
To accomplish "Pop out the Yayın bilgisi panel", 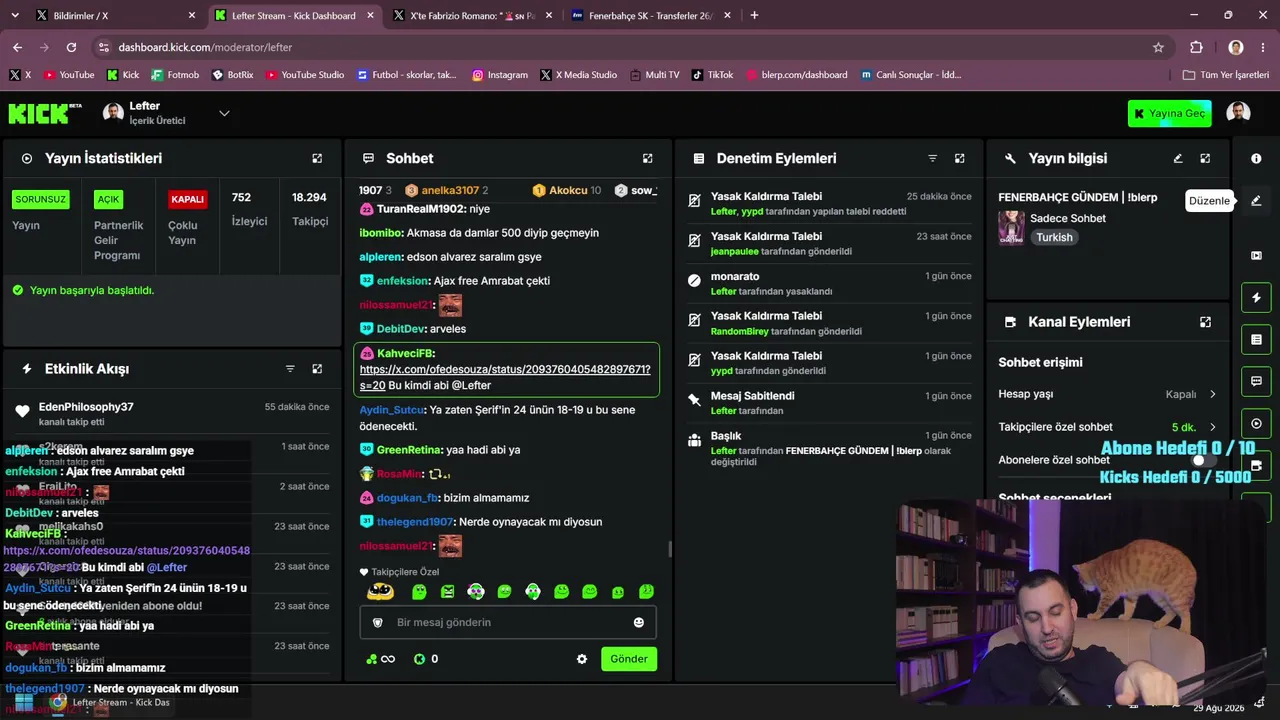I will 1205,158.
